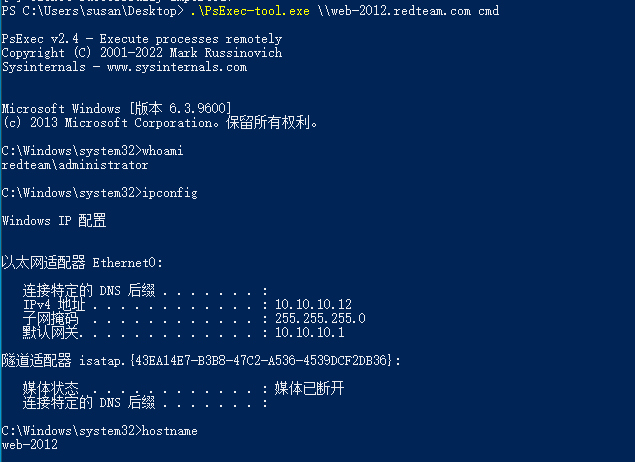635x462 pixels.
Task: Click the PsExec v2.4 banner line
Action: 142,39
